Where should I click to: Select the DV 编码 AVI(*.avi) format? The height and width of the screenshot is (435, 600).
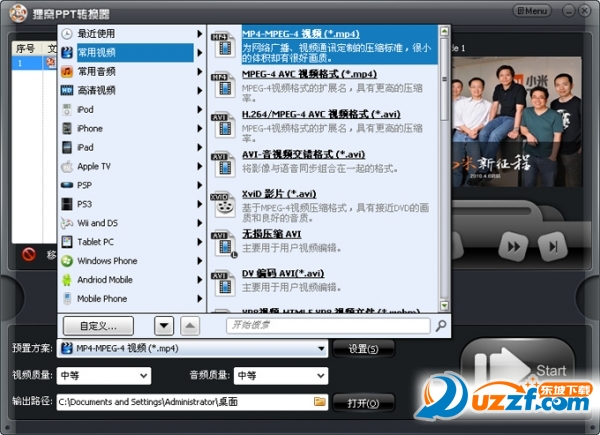pyautogui.click(x=323, y=283)
